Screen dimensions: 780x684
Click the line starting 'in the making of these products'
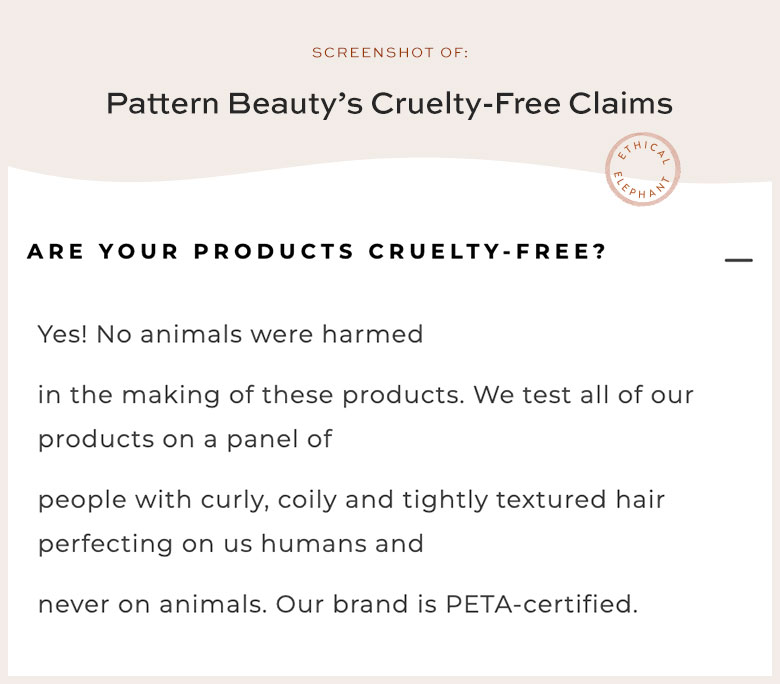366,395
